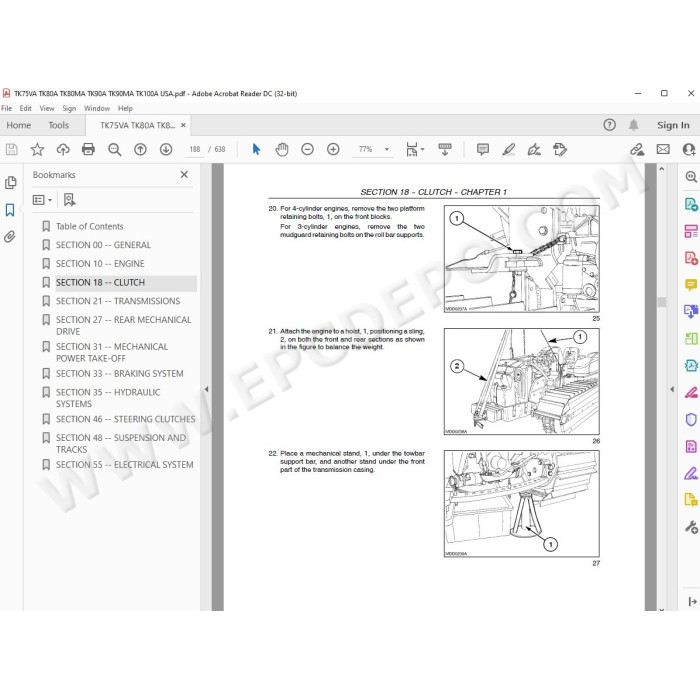Open customize tools wrench icon
Image resolution: width=700 pixels, height=700 pixels.
coord(691,527)
